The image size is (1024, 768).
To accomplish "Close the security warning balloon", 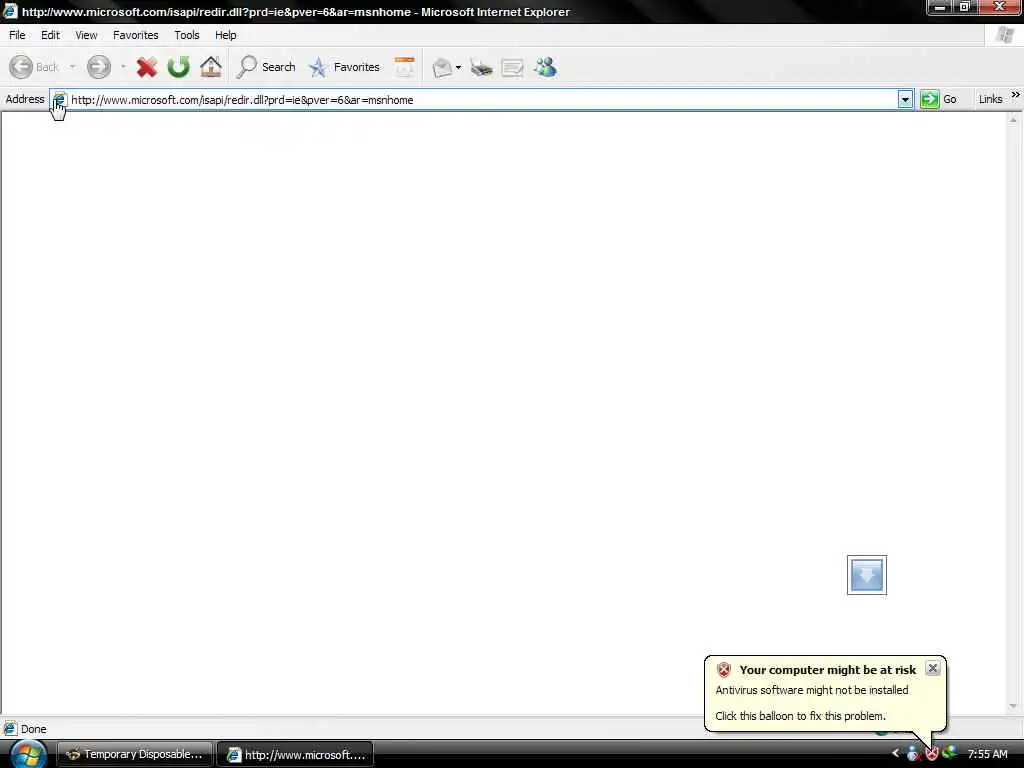I will tap(933, 668).
